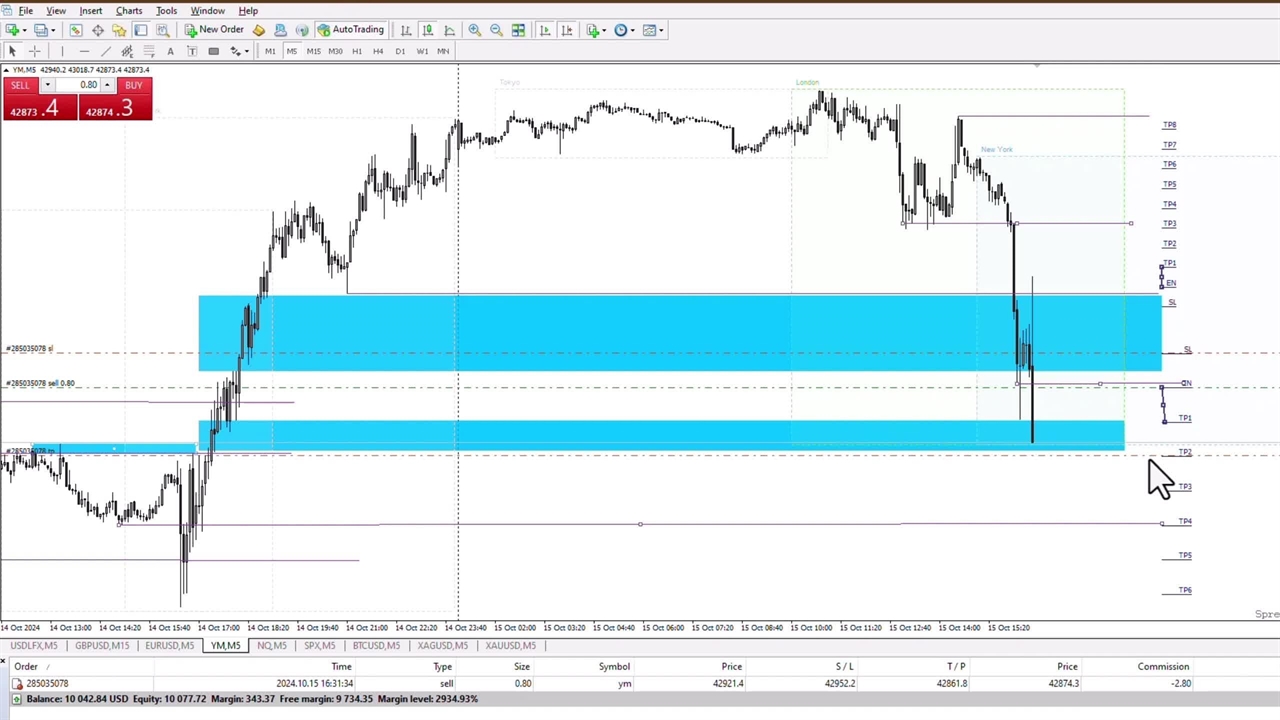
Task: Switch to the XAUUSD,M5 chart tab
Action: (x=510, y=645)
